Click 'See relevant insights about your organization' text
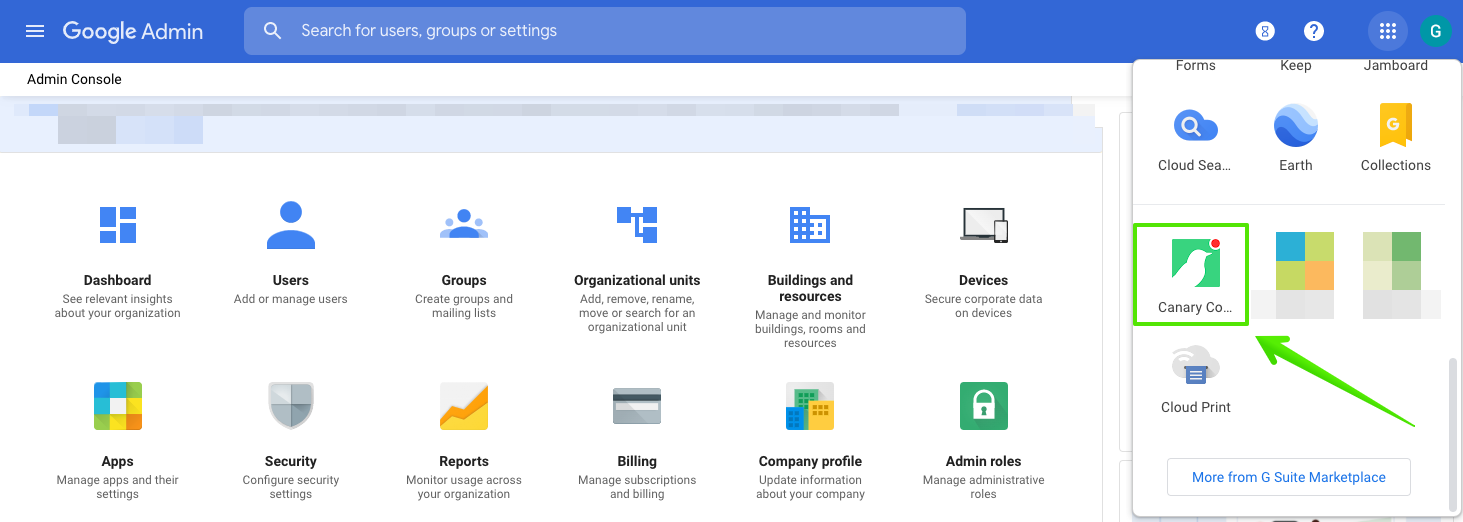 click(118, 306)
